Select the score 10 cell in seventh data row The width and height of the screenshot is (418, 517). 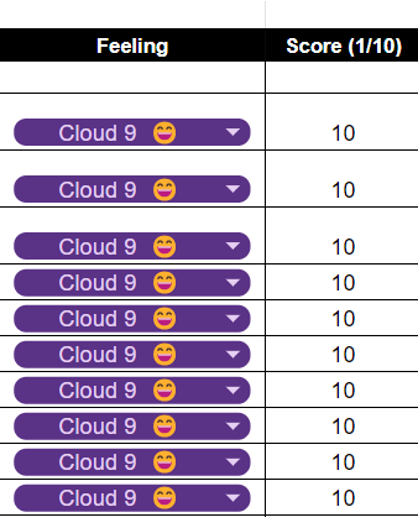click(x=342, y=390)
